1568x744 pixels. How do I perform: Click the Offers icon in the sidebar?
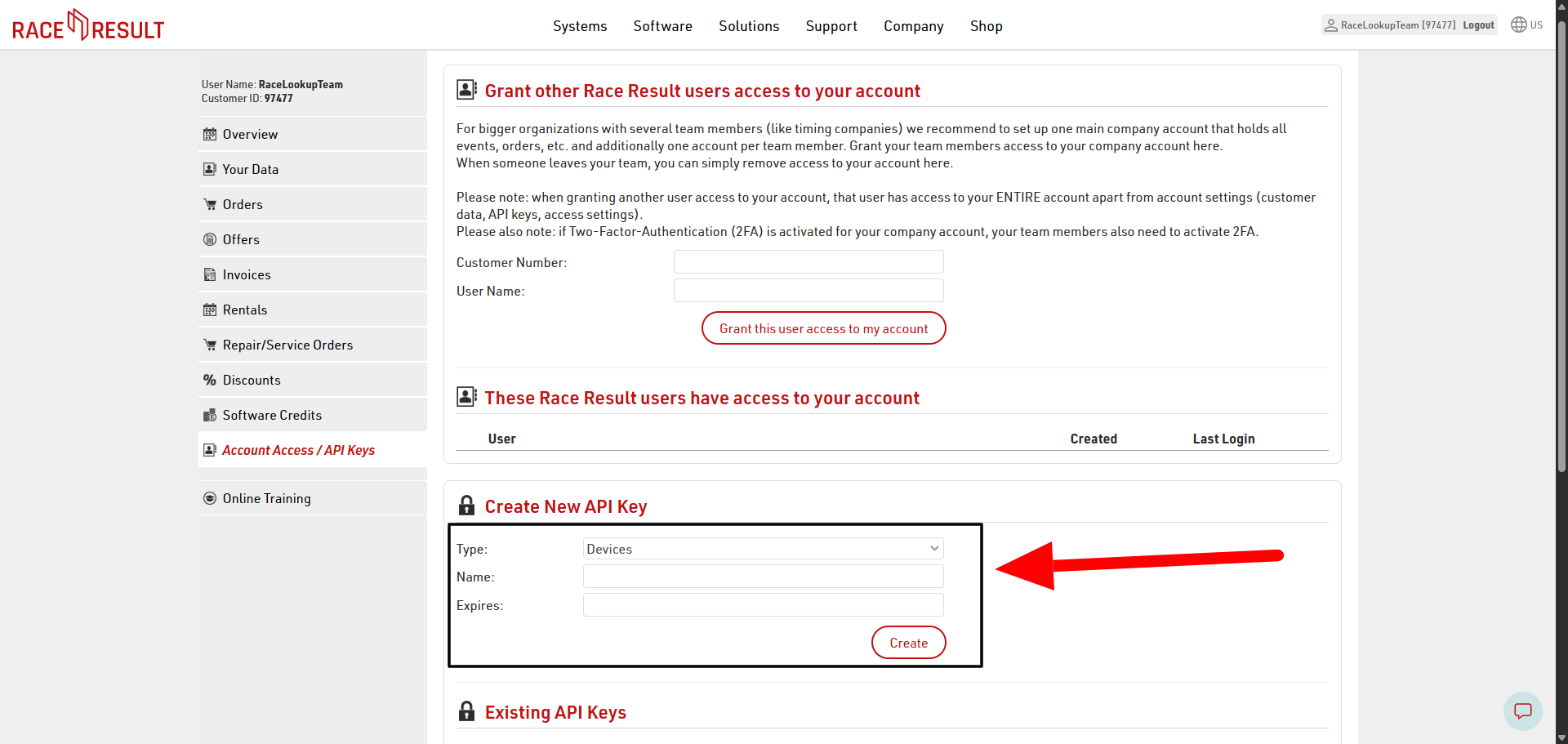(211, 238)
